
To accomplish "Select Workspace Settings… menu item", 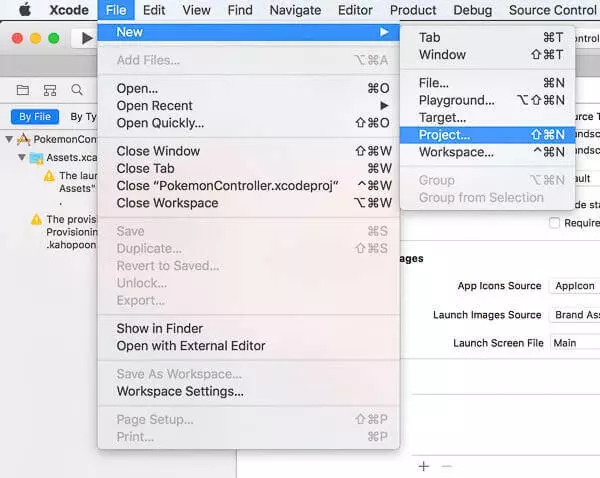I will [180, 391].
